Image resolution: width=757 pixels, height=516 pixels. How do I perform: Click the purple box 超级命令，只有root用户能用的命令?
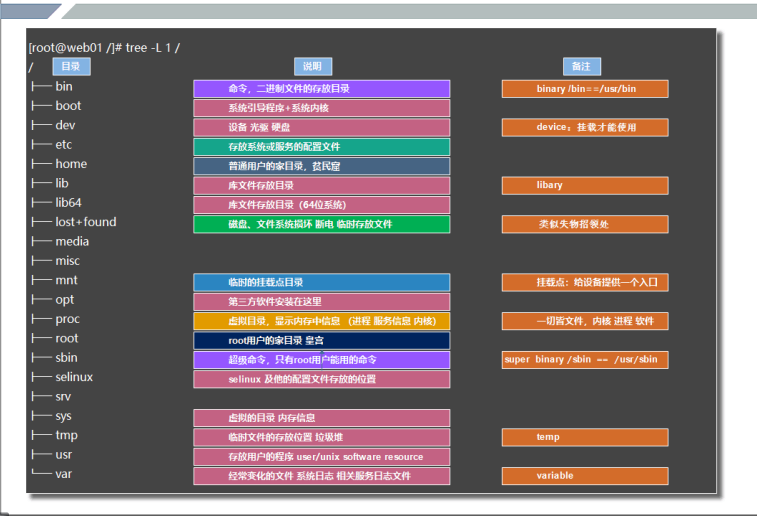pos(322,360)
